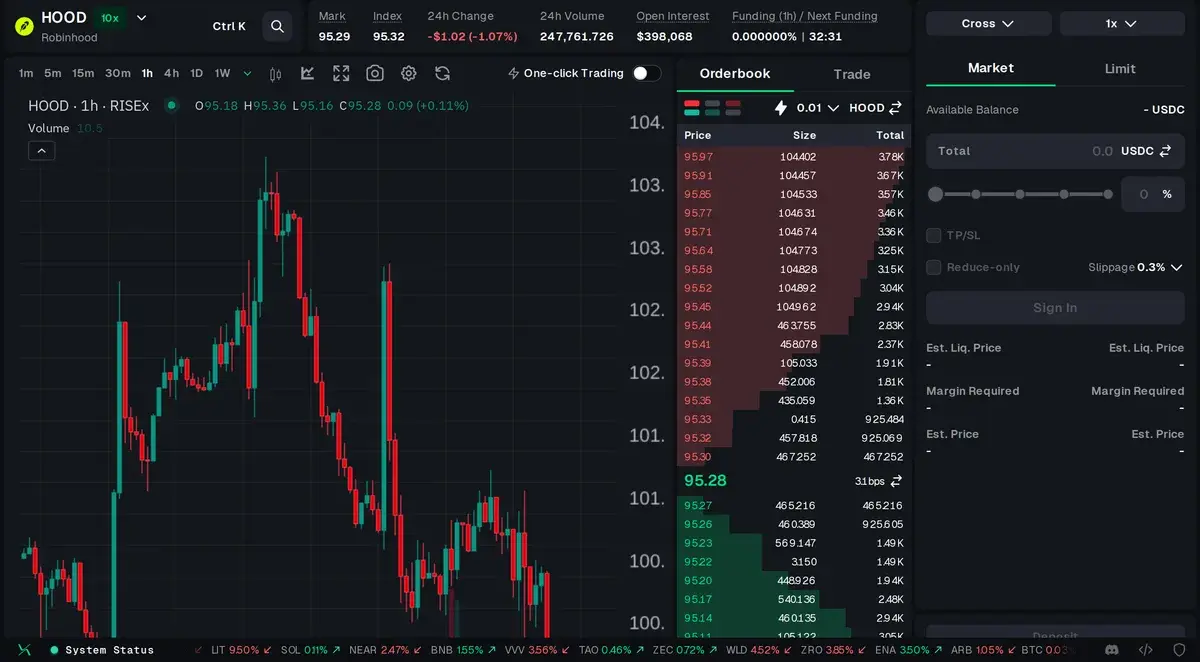Select the 4h timeframe
The width and height of the screenshot is (1200, 662).
(172, 73)
